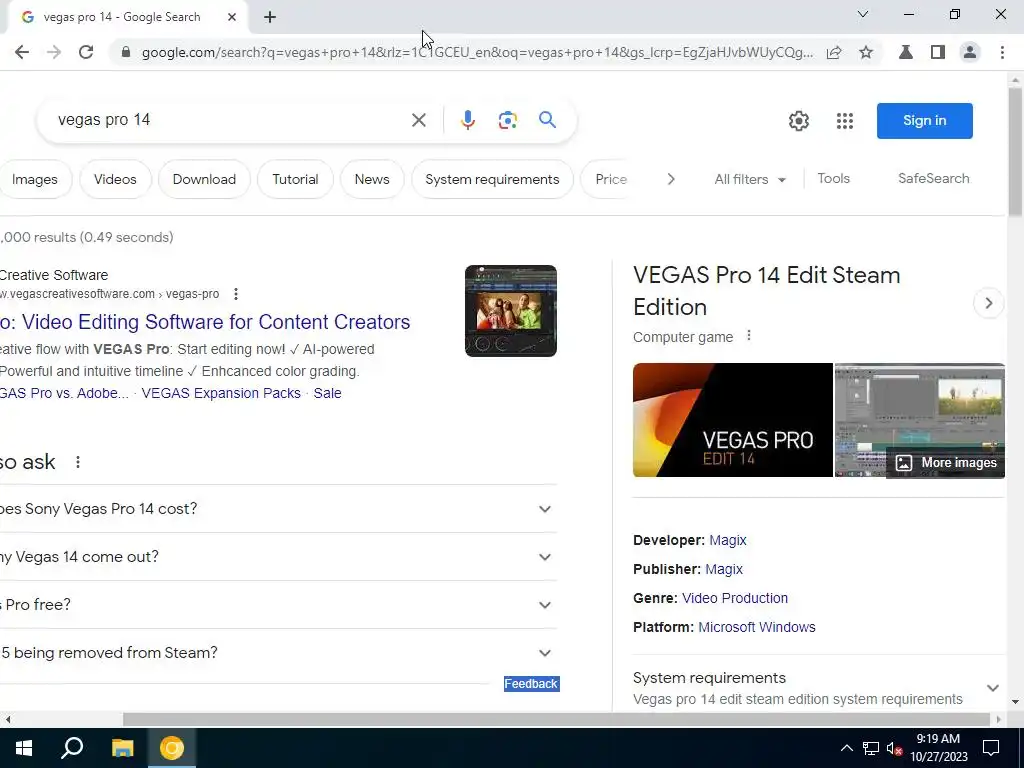Viewport: 1024px width, 768px height.
Task: Open the tab search dropdown arrow
Action: [863, 14]
